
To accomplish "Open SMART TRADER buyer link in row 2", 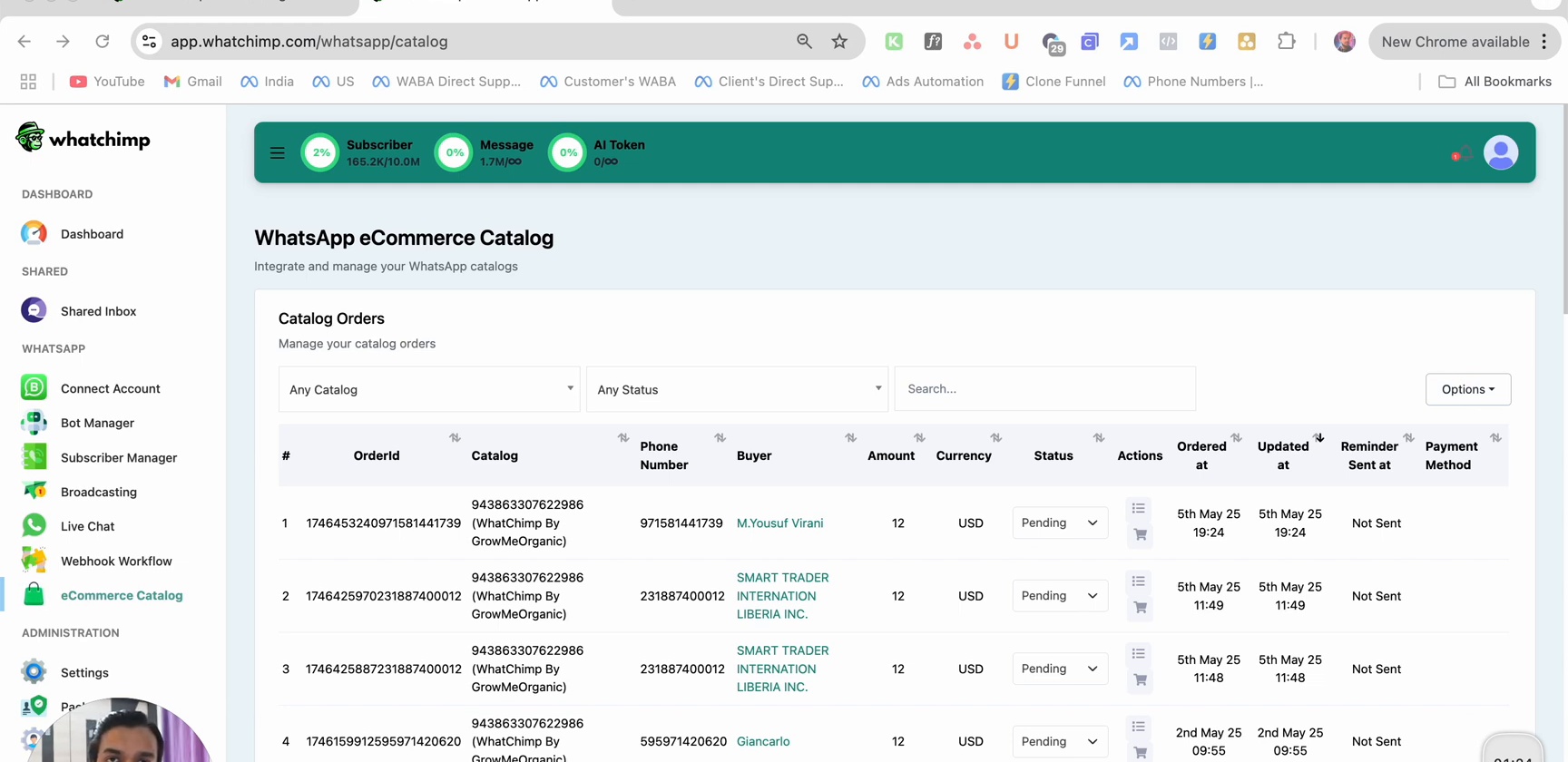I will (782, 596).
